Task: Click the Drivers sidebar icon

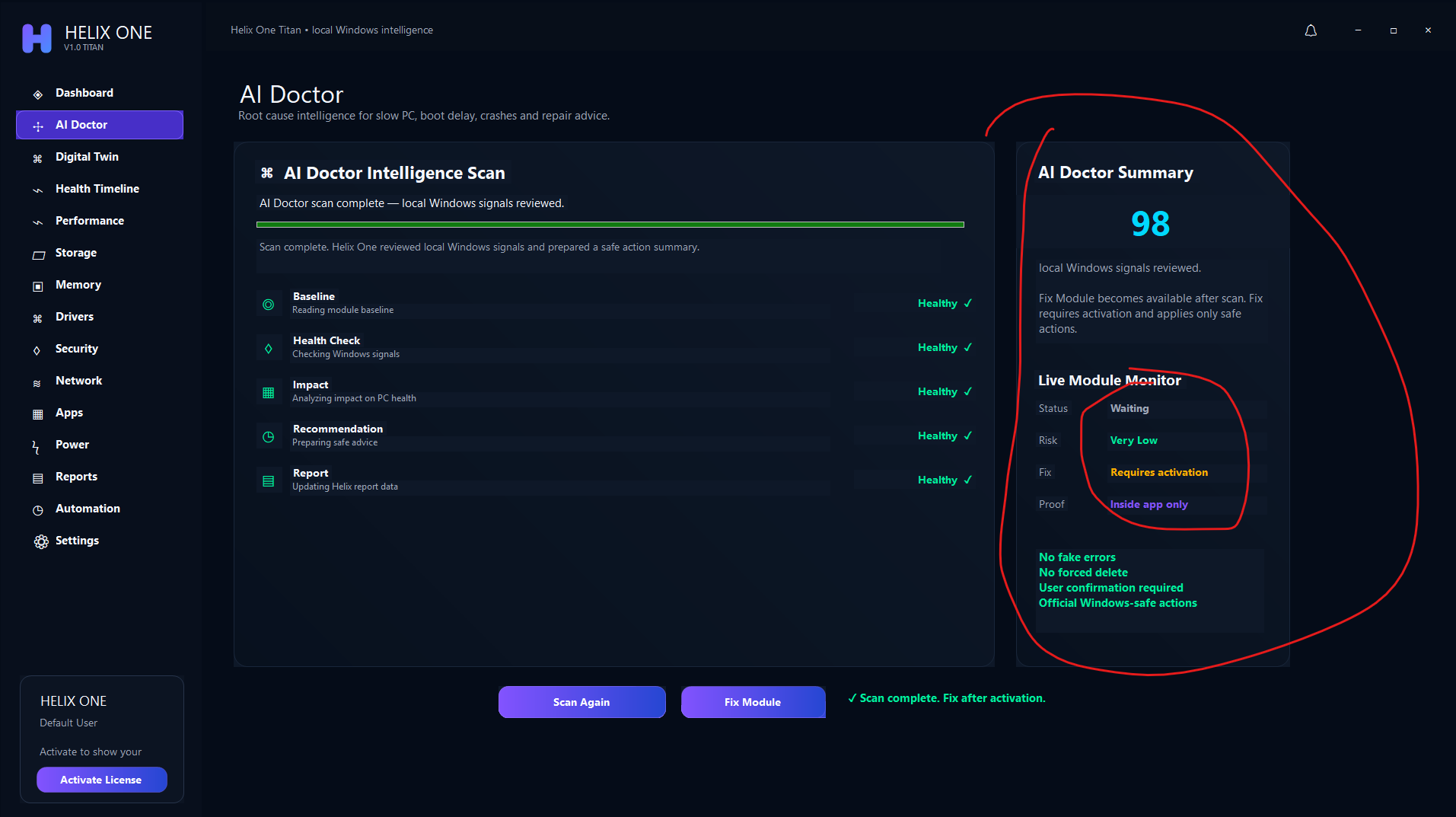Action: (x=37, y=318)
